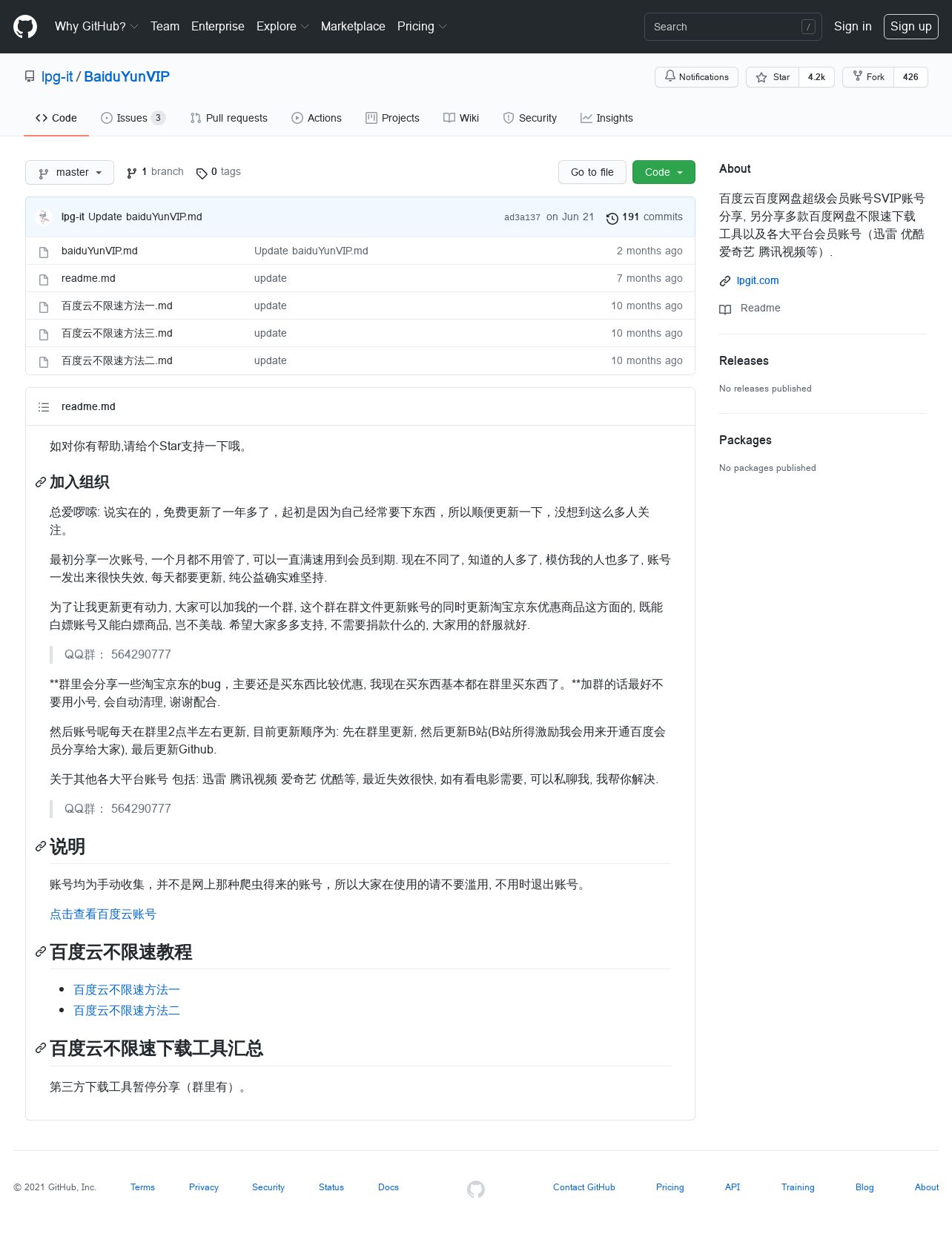952x1234 pixels.
Task: Click the fork icon button
Action: [858, 76]
